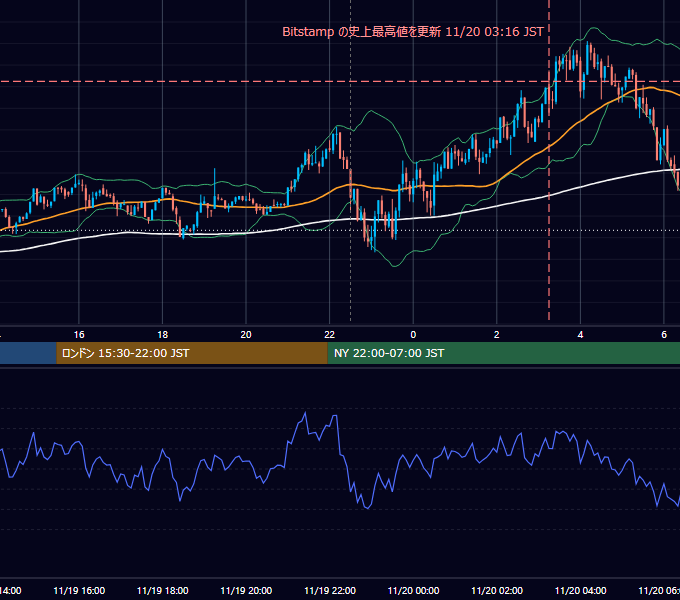The image size is (680, 600).
Task: Click the time axis label 6
Action: [664, 335]
